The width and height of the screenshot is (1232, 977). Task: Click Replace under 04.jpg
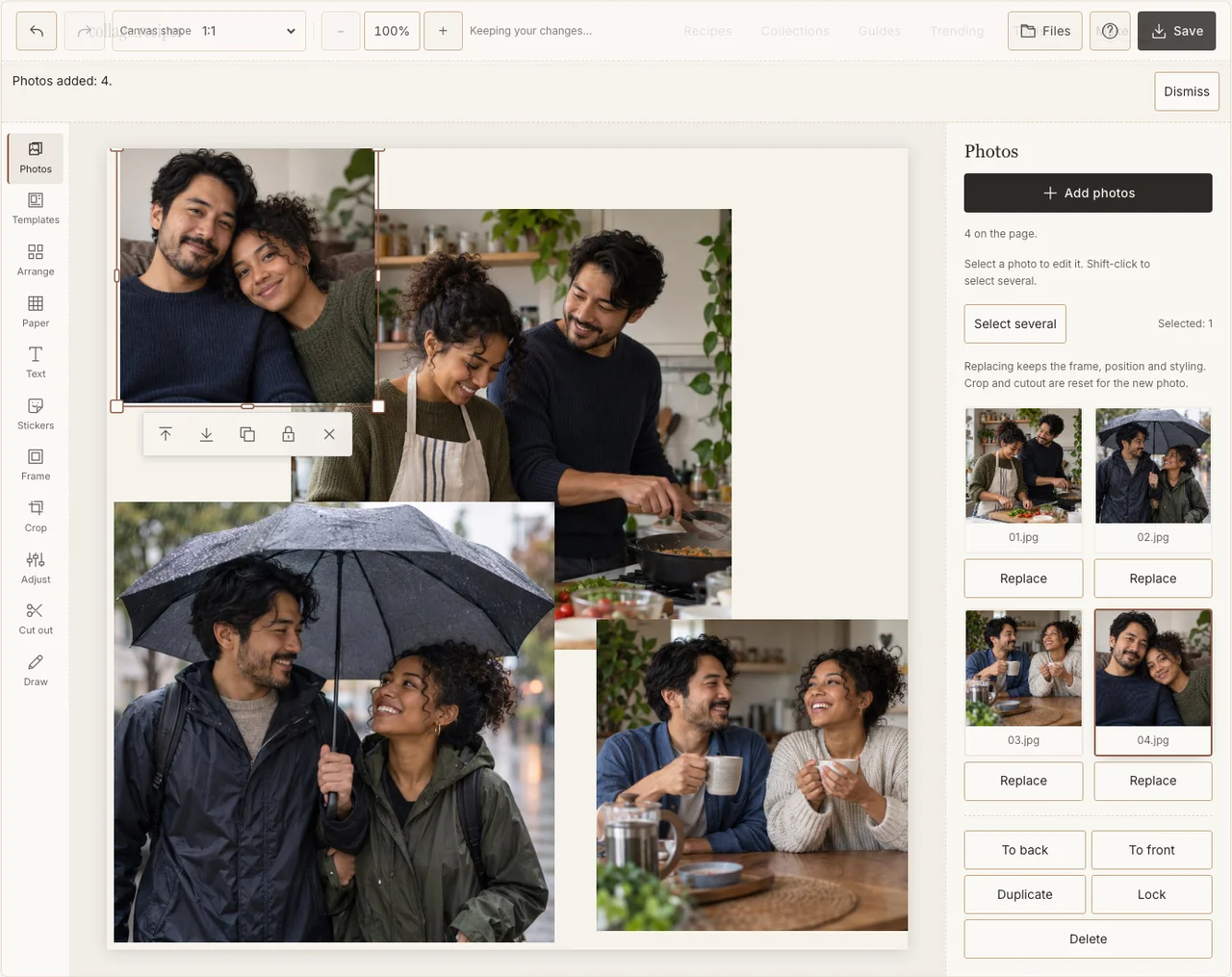click(x=1153, y=781)
